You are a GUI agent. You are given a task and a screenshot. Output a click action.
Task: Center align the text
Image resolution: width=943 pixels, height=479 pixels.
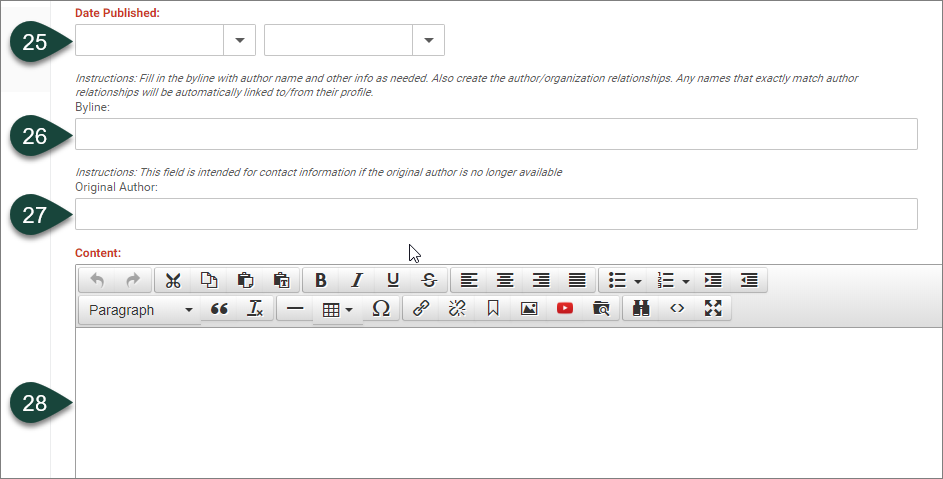tap(505, 281)
